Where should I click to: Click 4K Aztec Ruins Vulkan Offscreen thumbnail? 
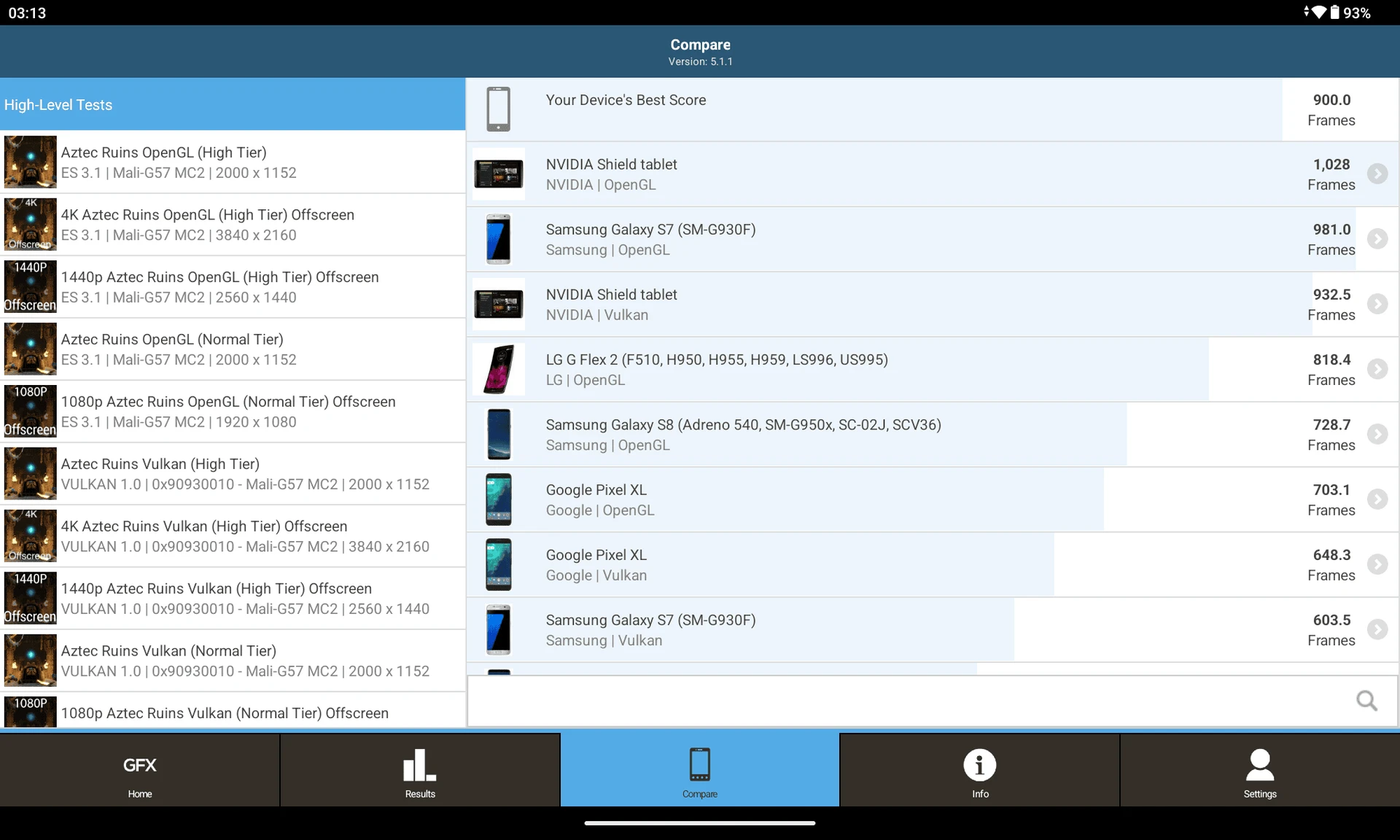(30, 536)
